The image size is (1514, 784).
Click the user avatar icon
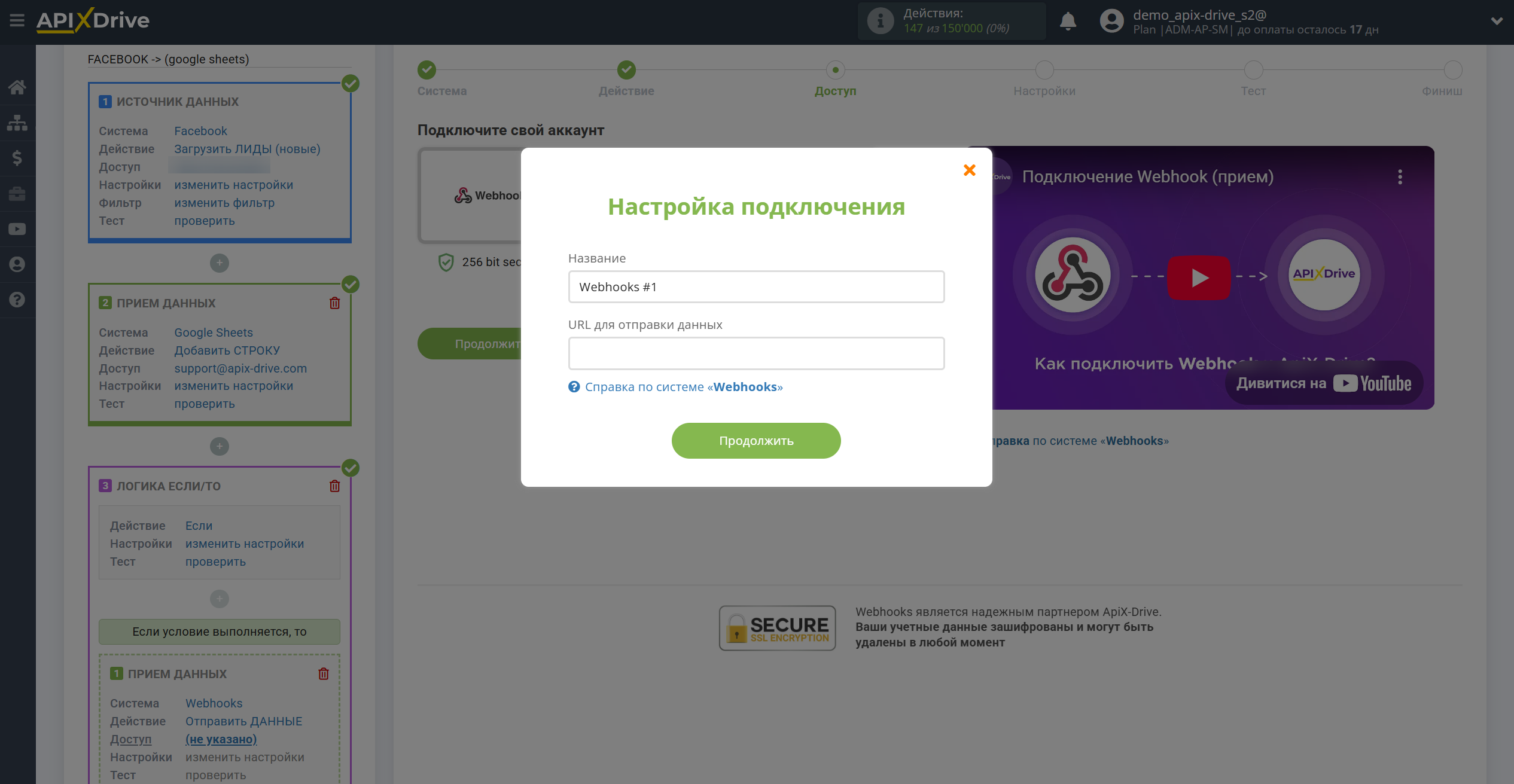1111,21
